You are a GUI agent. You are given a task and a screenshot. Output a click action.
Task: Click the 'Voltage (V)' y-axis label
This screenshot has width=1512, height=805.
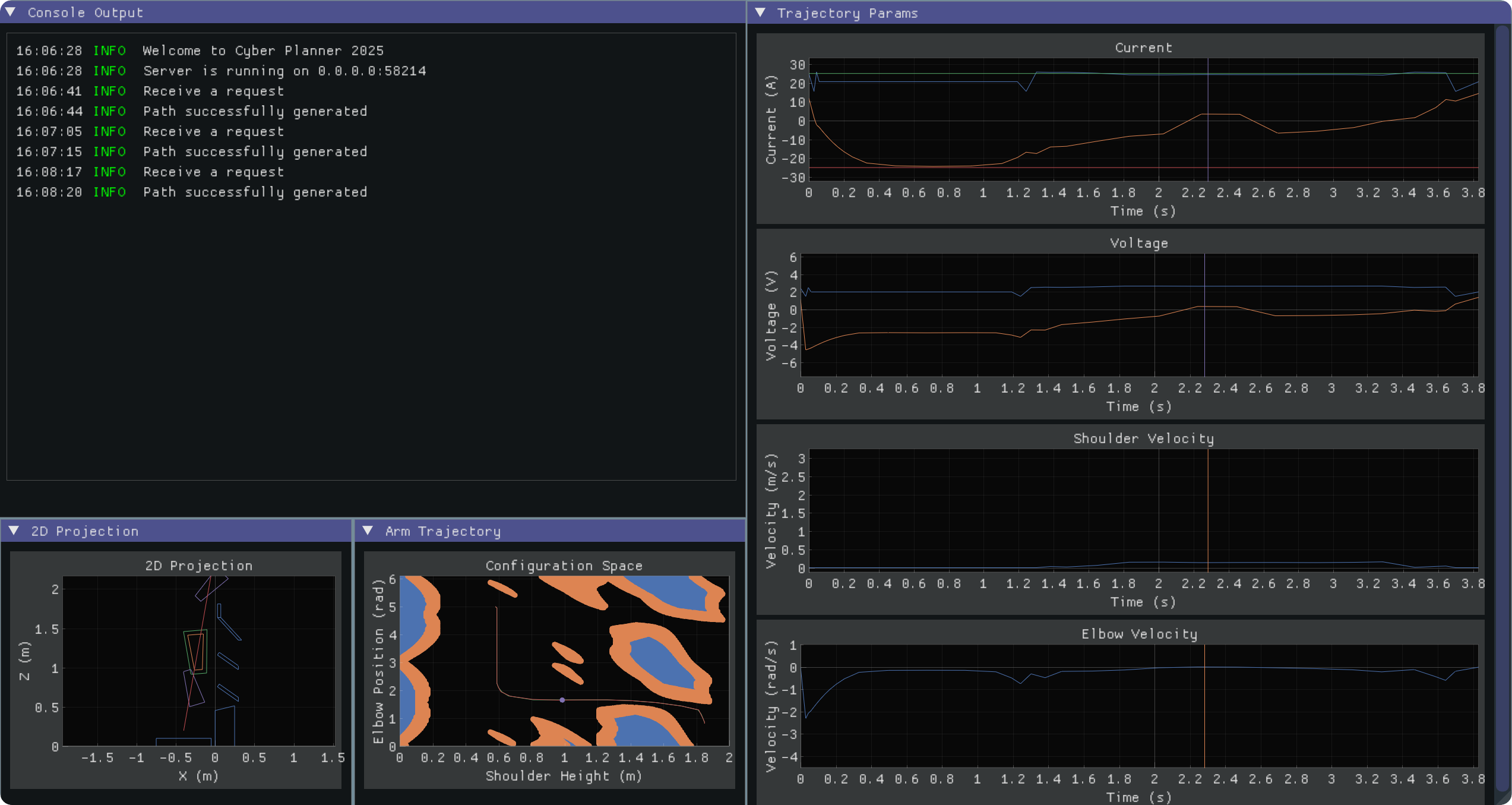click(x=770, y=315)
